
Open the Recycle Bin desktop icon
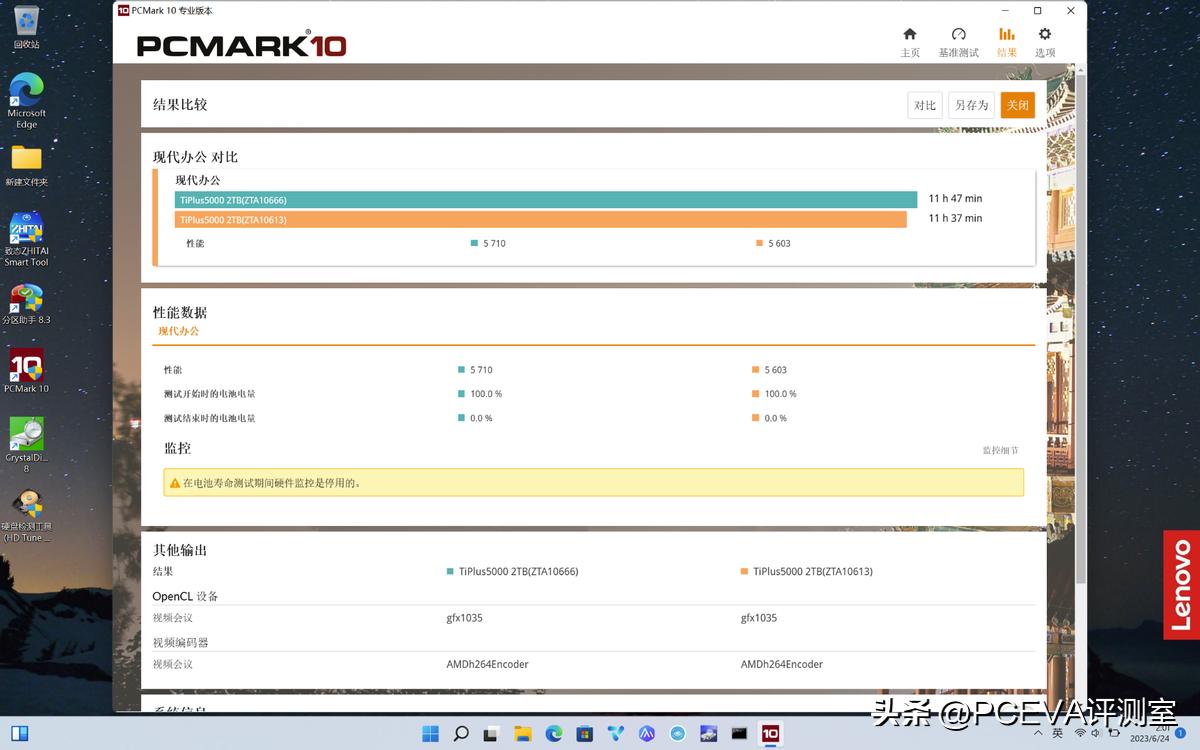(26, 26)
